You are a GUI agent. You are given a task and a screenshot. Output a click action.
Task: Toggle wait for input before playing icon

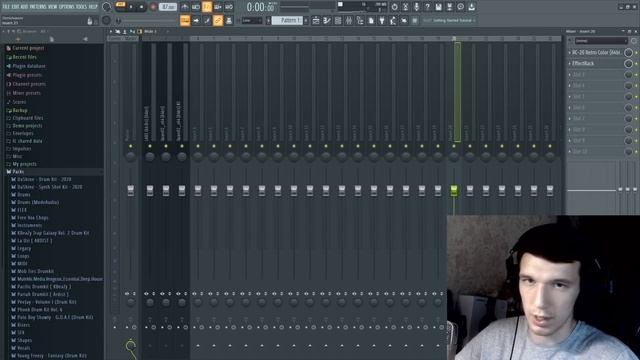pyautogui.click(x=196, y=7)
